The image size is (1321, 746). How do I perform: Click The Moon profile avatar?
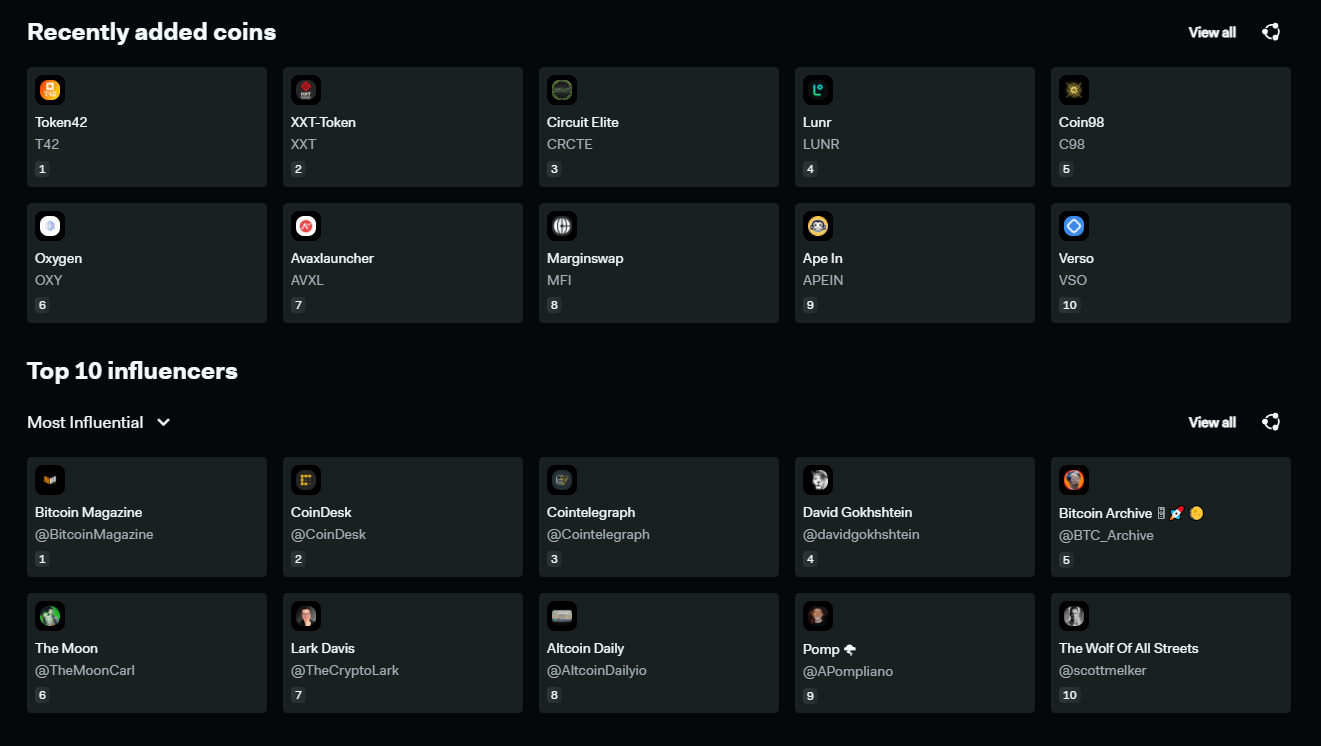(50, 616)
